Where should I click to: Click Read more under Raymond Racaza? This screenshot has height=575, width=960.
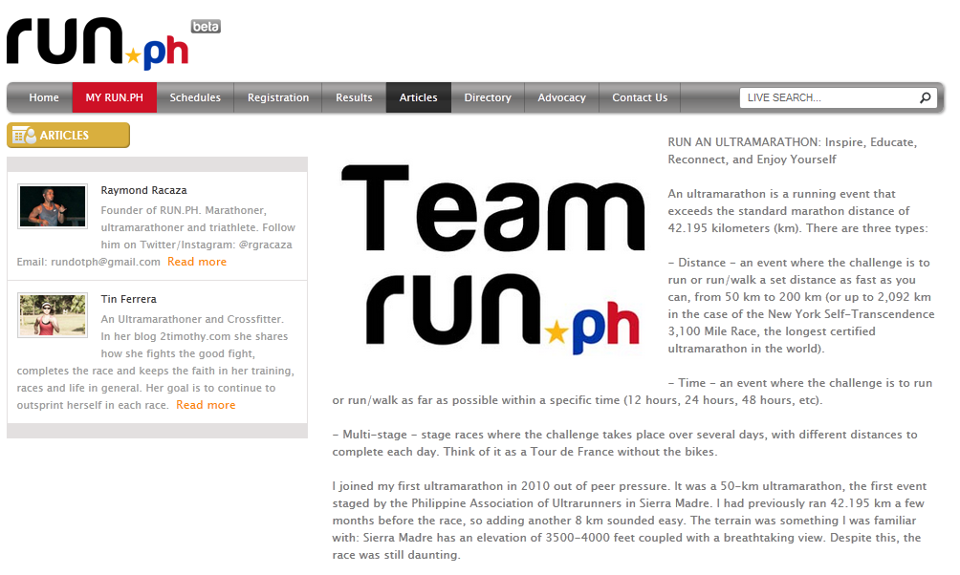(196, 262)
